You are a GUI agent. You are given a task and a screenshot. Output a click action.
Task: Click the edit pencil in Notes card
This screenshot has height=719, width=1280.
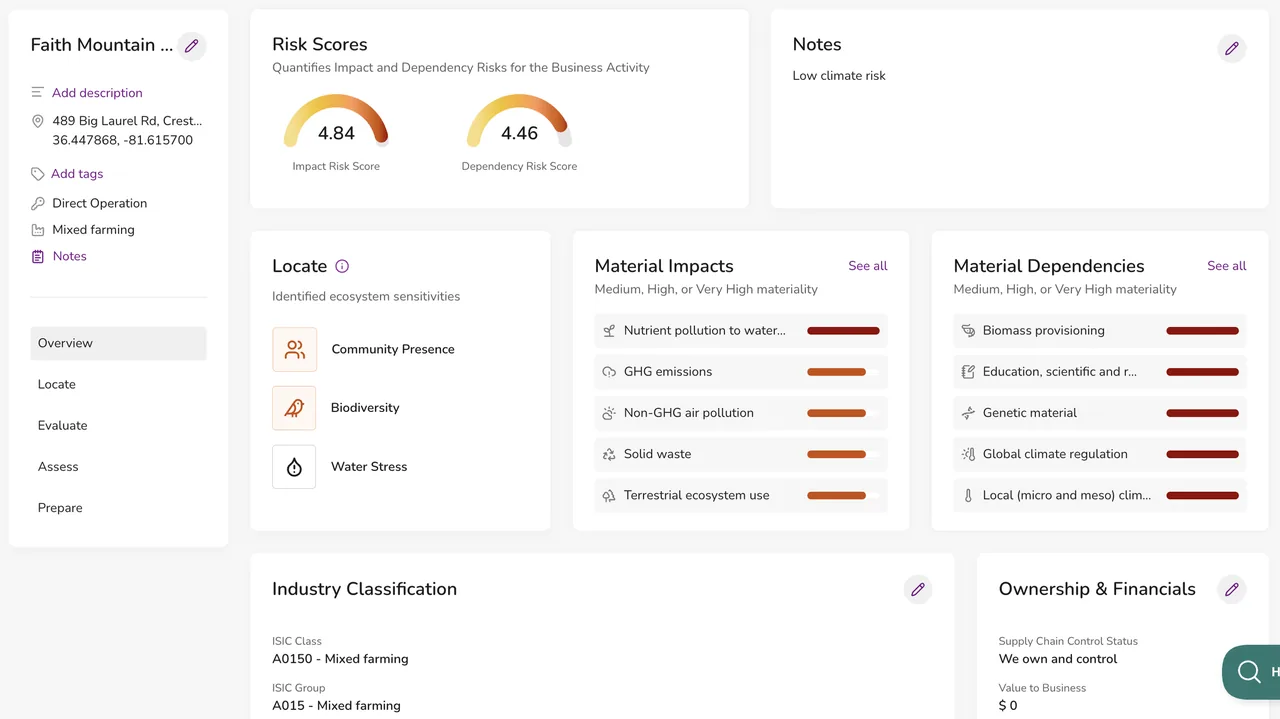coord(1232,48)
